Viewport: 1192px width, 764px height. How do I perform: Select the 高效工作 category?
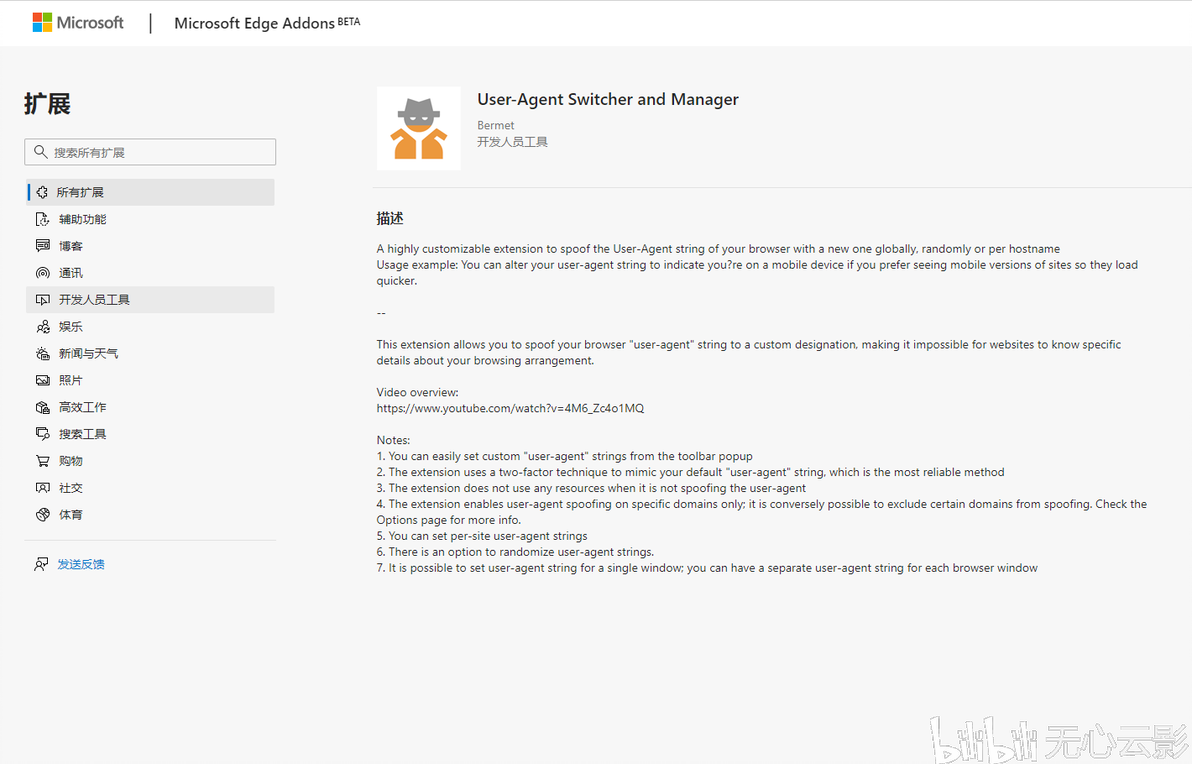(82, 407)
